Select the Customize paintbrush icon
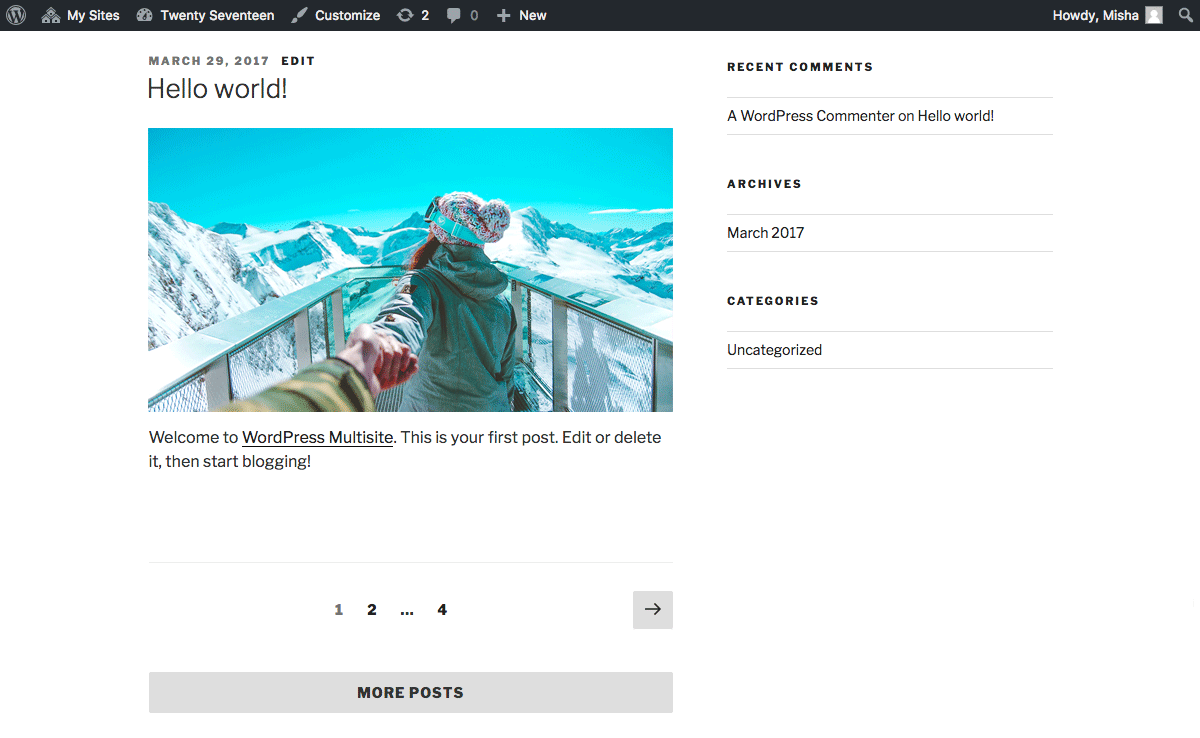This screenshot has width=1200, height=738. (x=298, y=15)
